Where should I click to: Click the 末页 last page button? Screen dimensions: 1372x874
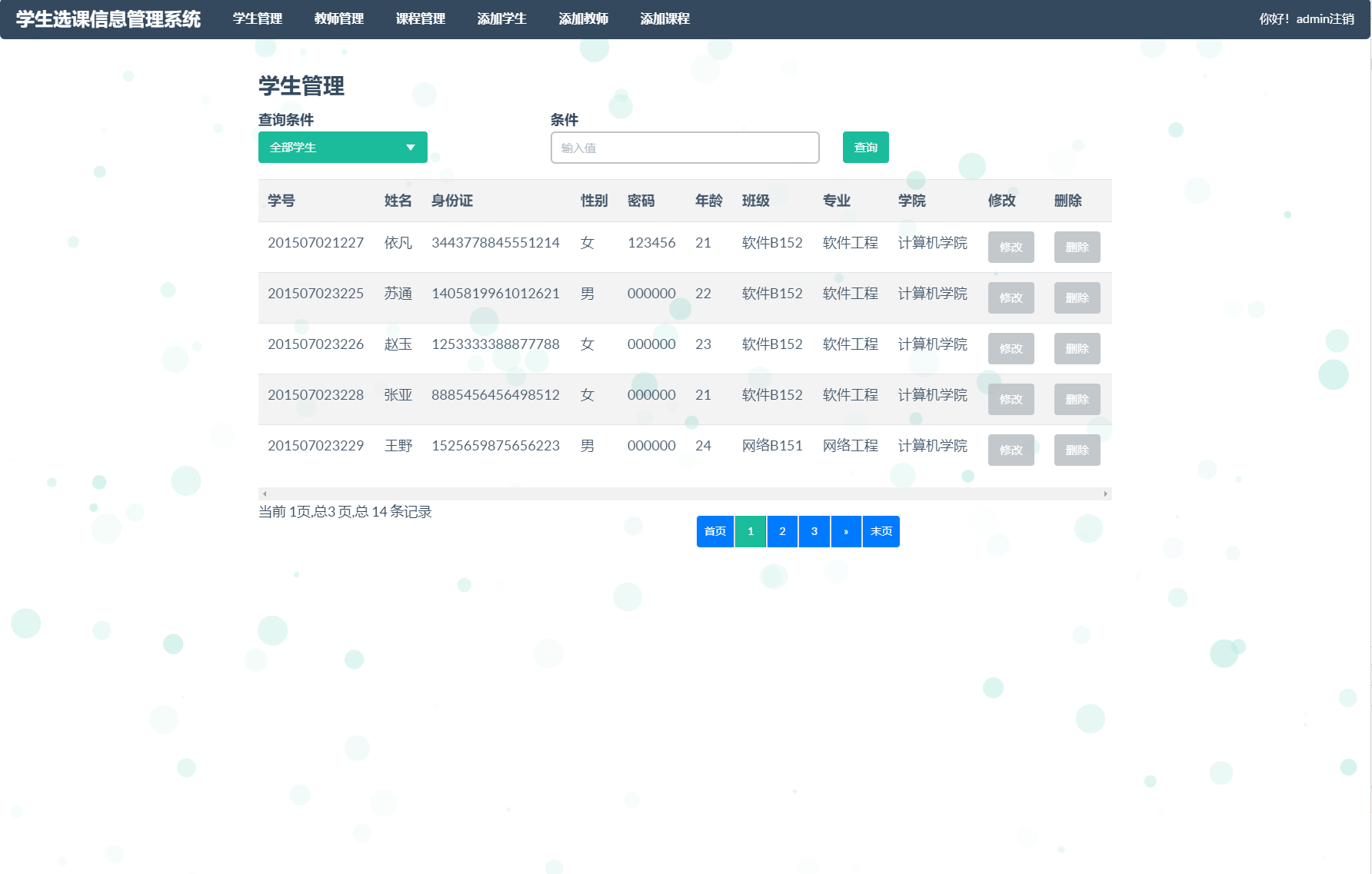point(881,530)
